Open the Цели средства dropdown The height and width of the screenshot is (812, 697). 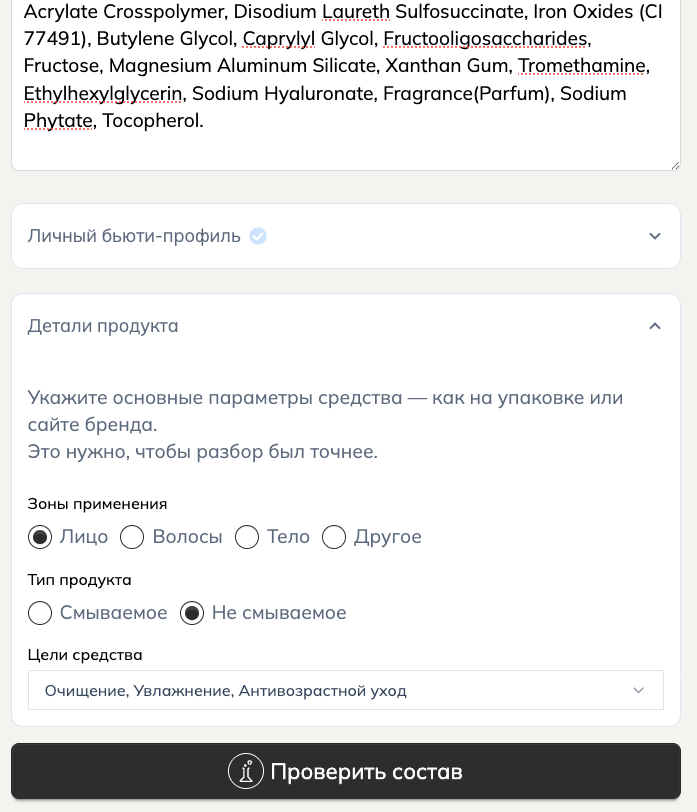pyautogui.click(x=346, y=690)
